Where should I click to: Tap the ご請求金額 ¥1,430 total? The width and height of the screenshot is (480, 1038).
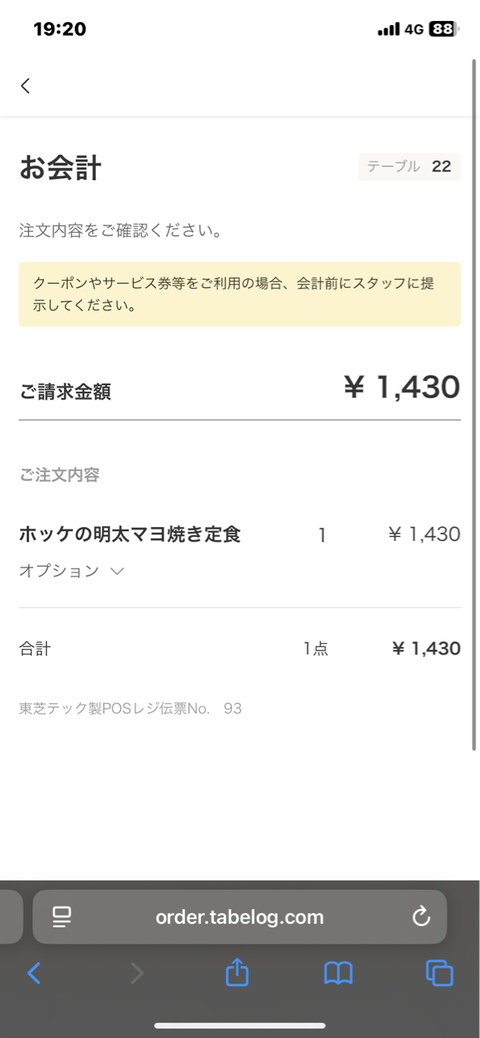[240, 389]
